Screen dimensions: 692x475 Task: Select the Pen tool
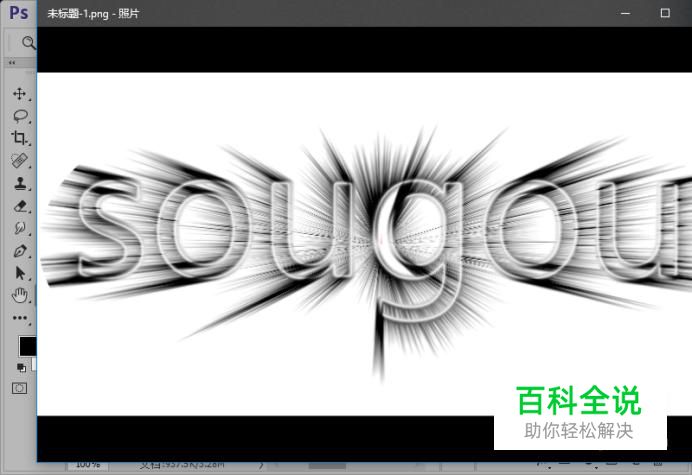pyautogui.click(x=20, y=251)
